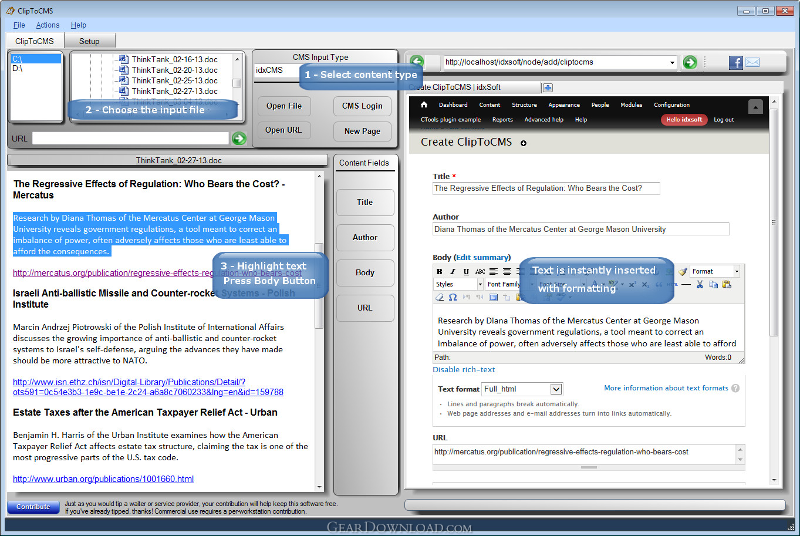Image resolution: width=800 pixels, height=536 pixels.
Task: Click the Open URL button
Action: tap(284, 131)
